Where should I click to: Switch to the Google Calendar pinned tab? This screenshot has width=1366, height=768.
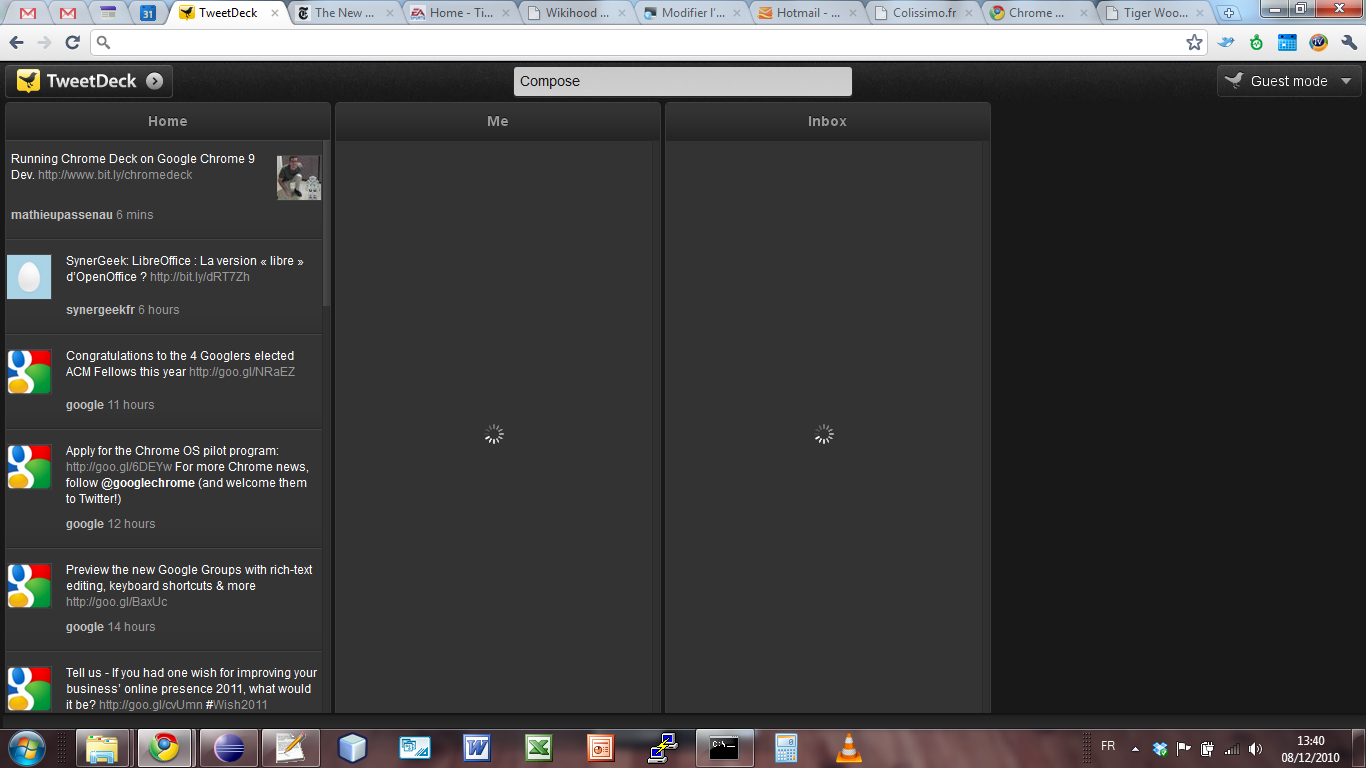point(147,13)
